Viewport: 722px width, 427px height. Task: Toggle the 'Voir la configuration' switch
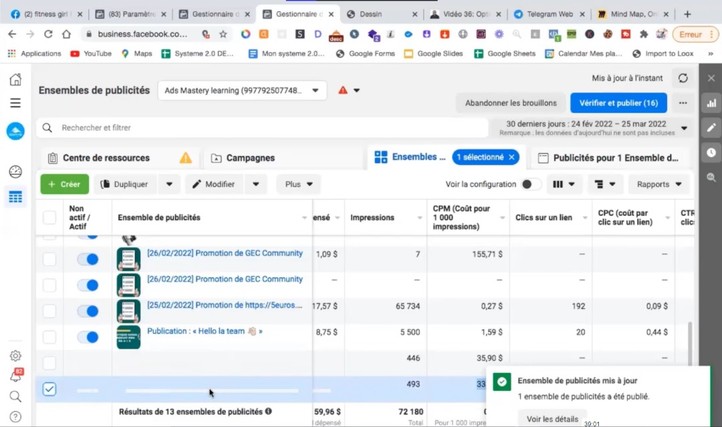click(x=531, y=184)
